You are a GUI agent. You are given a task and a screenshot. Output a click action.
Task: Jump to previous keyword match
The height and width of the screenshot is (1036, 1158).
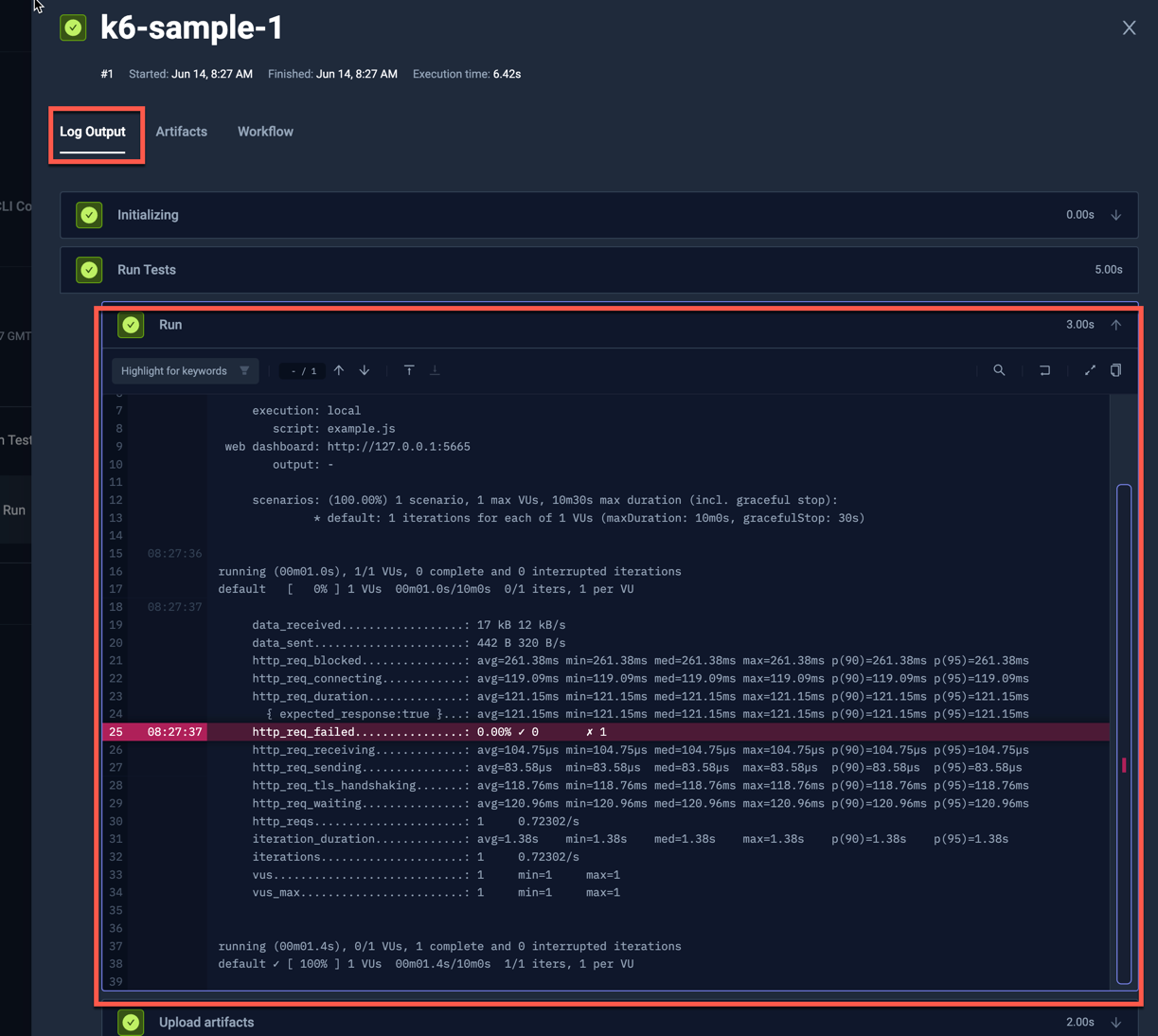[338, 370]
